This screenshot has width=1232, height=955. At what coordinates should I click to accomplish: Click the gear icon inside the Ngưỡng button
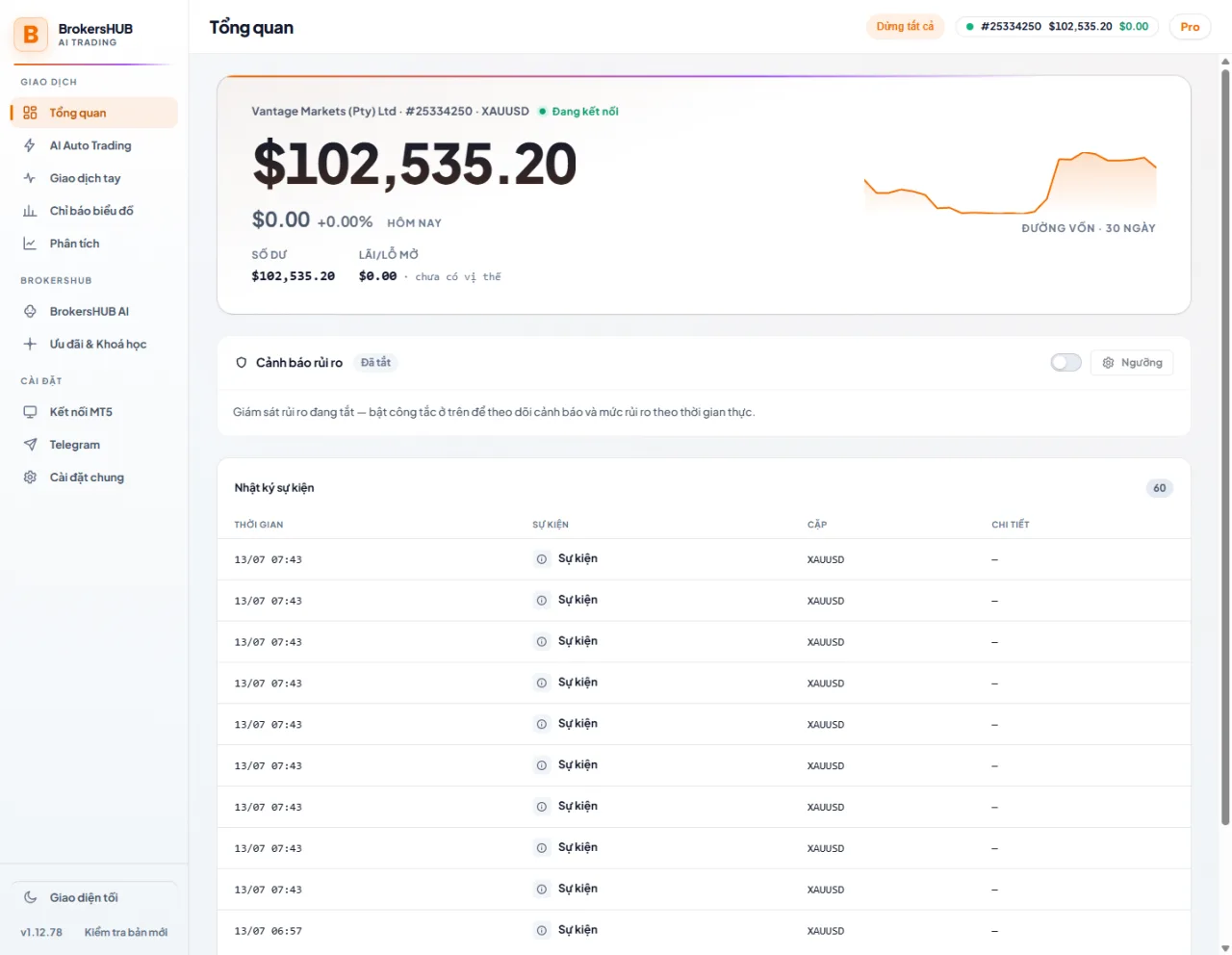(x=1108, y=363)
